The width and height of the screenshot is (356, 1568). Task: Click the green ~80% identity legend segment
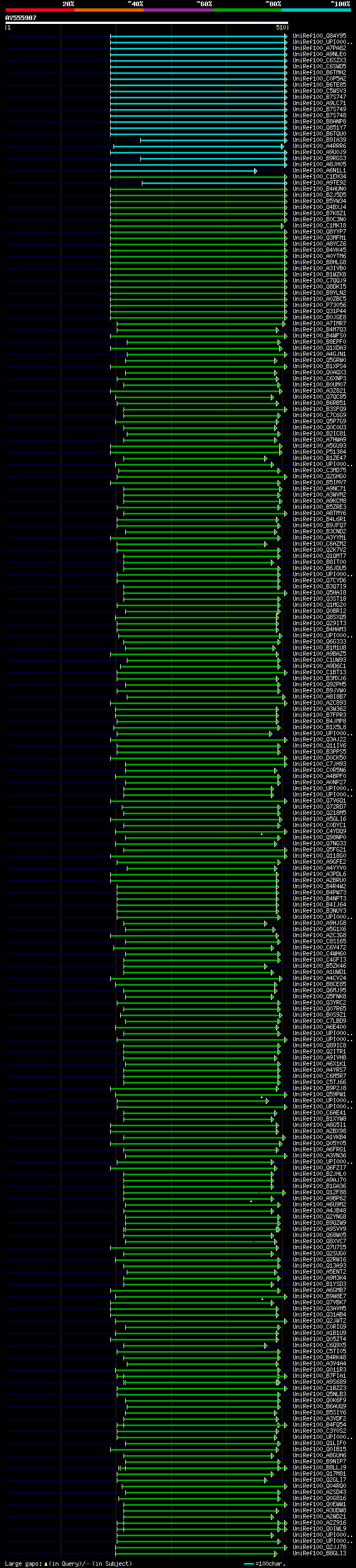click(x=246, y=11)
